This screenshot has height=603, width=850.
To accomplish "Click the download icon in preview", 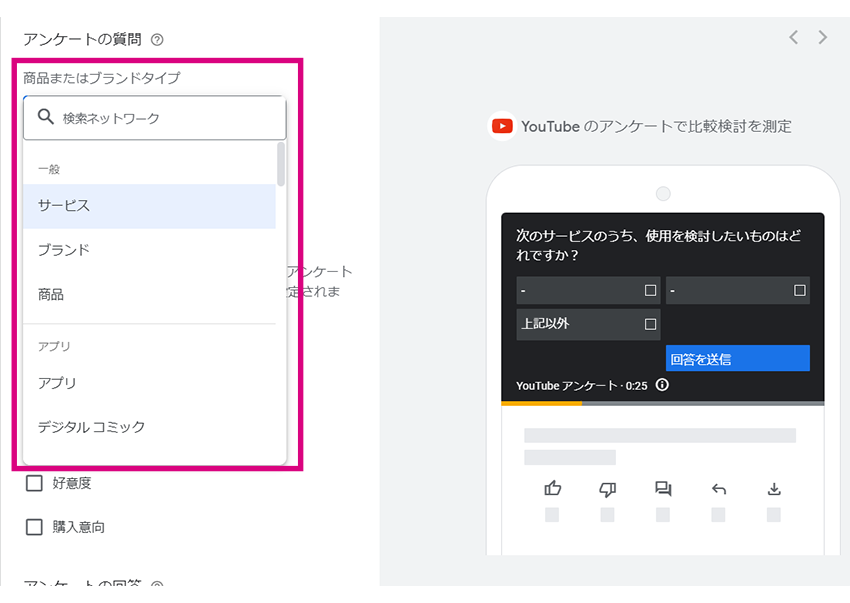I will [774, 489].
